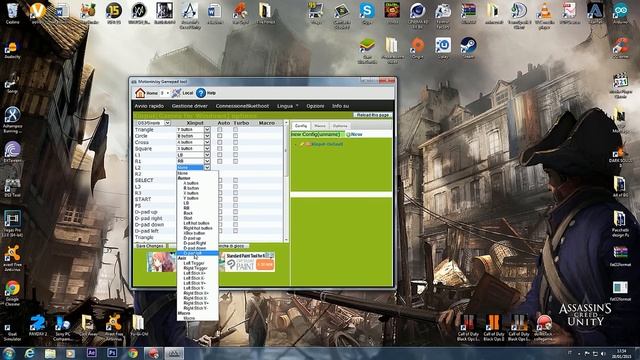
Task: Open the Triangle Xinput dropdown arrow
Action: coord(207,130)
